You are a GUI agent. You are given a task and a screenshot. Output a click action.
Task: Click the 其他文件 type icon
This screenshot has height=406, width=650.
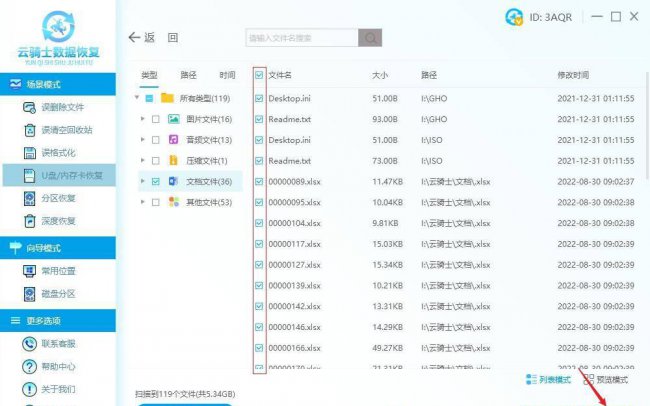pos(174,202)
